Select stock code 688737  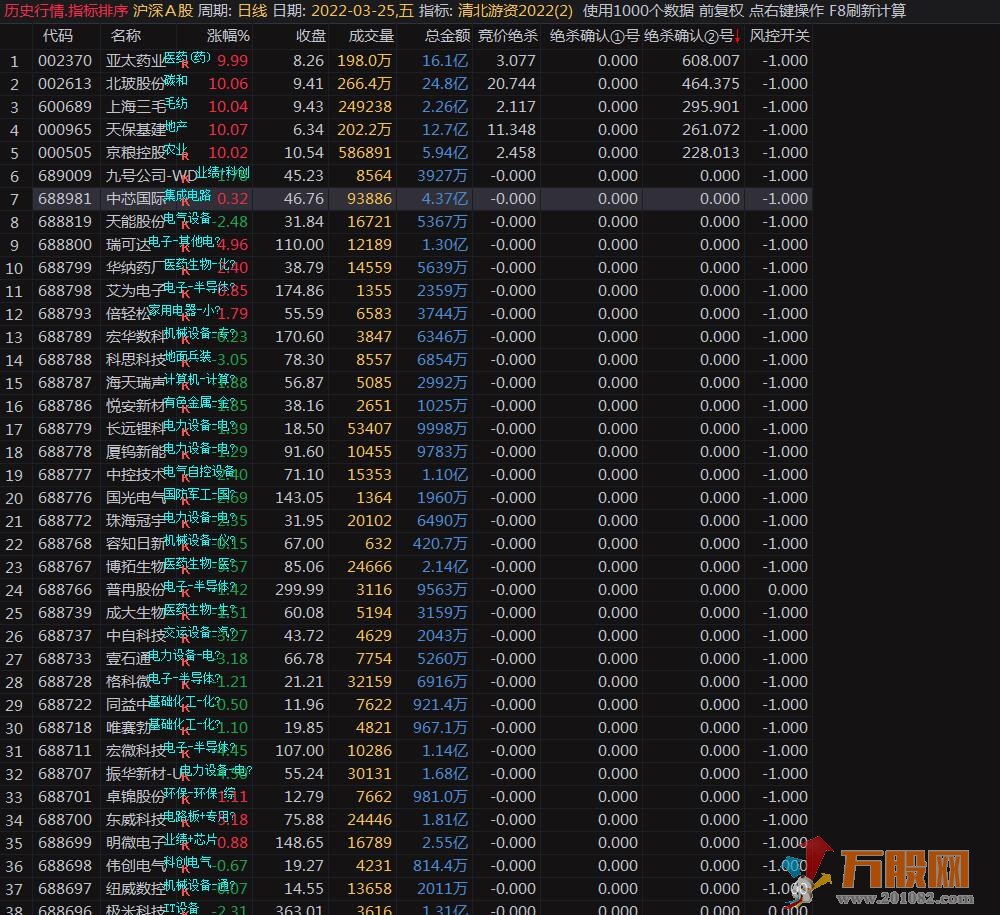click(x=65, y=635)
